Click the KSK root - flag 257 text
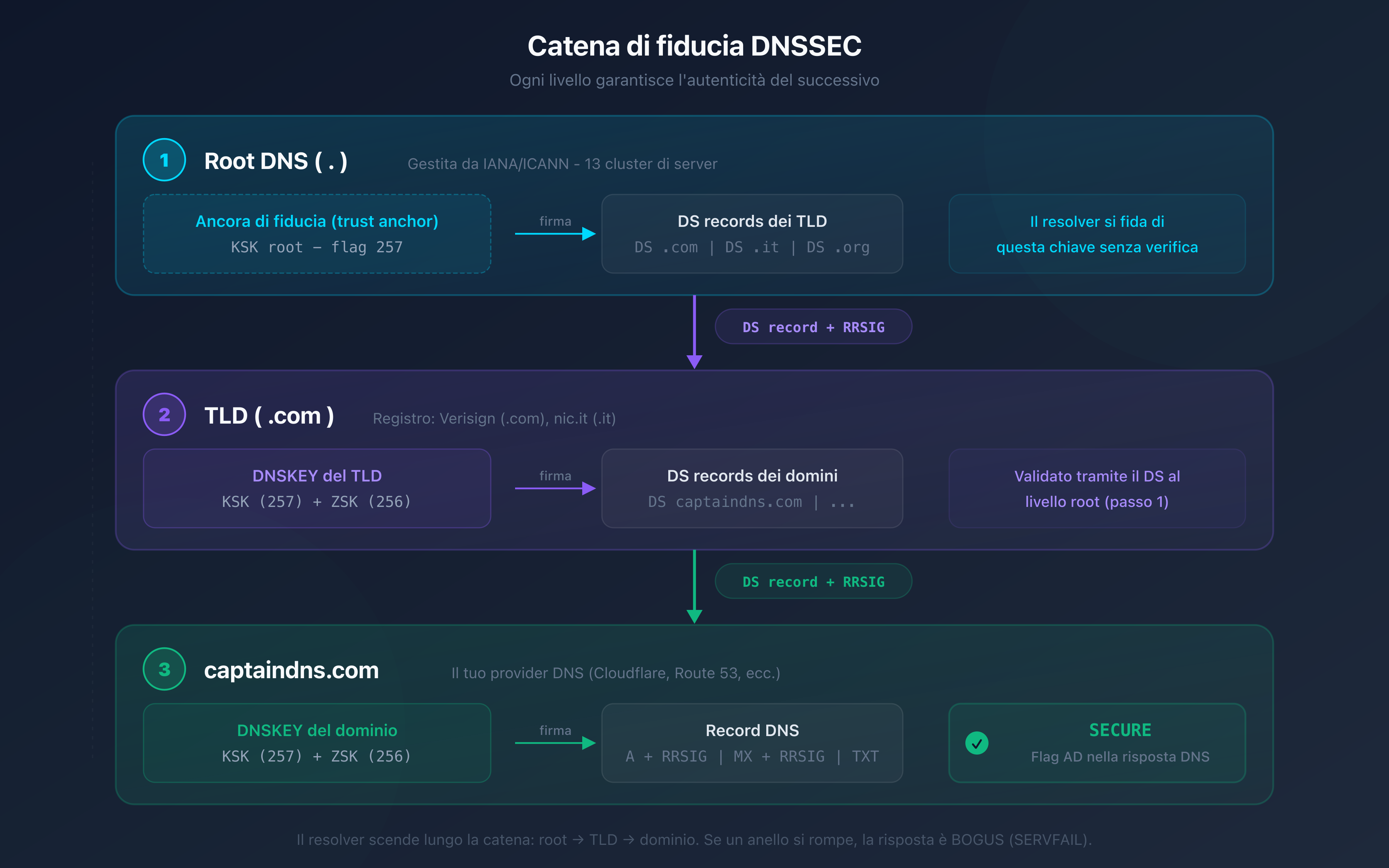Image resolution: width=1389 pixels, height=868 pixels. click(317, 247)
